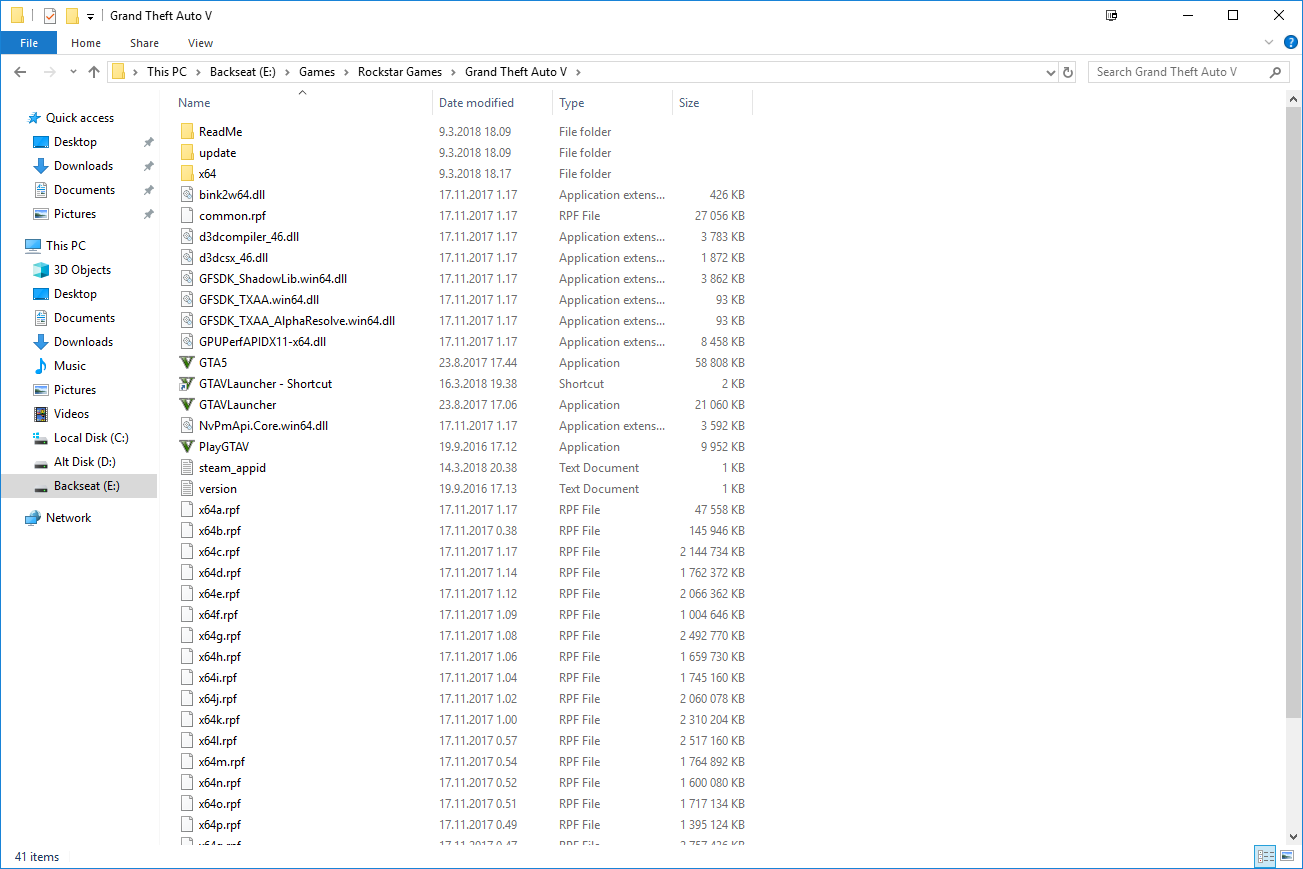The width and height of the screenshot is (1303, 869).
Task: Click the bink2w64.dll file icon
Action: pos(186,195)
